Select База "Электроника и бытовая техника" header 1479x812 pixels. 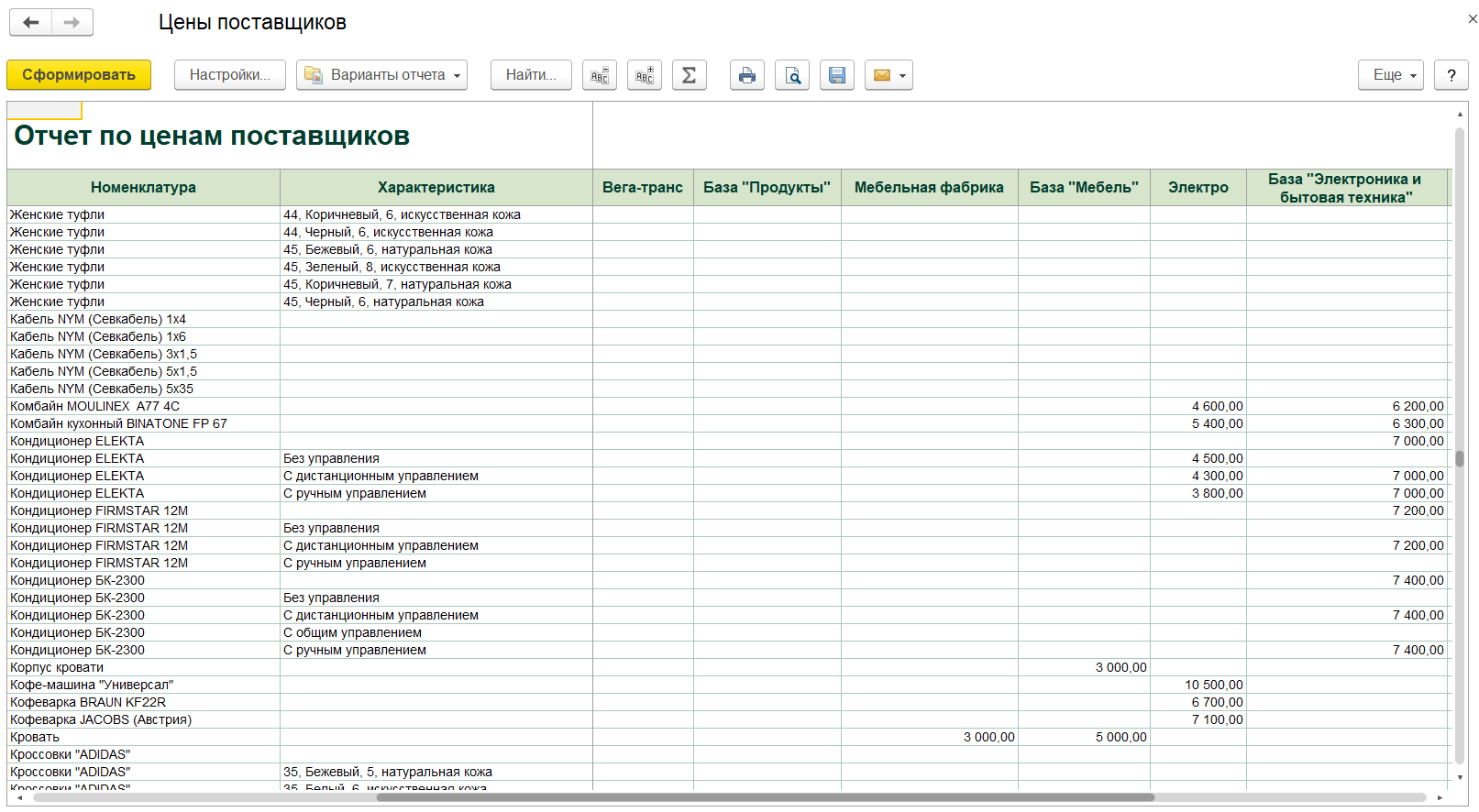coord(1346,188)
